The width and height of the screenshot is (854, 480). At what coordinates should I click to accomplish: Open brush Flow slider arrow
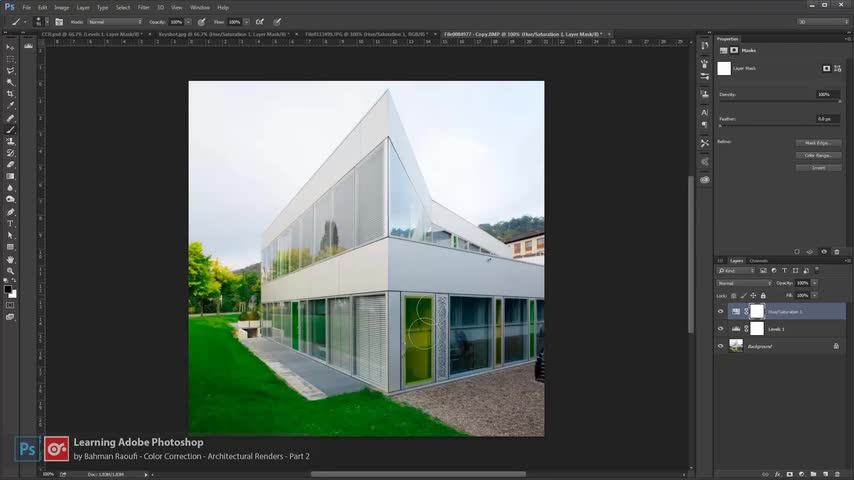[x=247, y=22]
